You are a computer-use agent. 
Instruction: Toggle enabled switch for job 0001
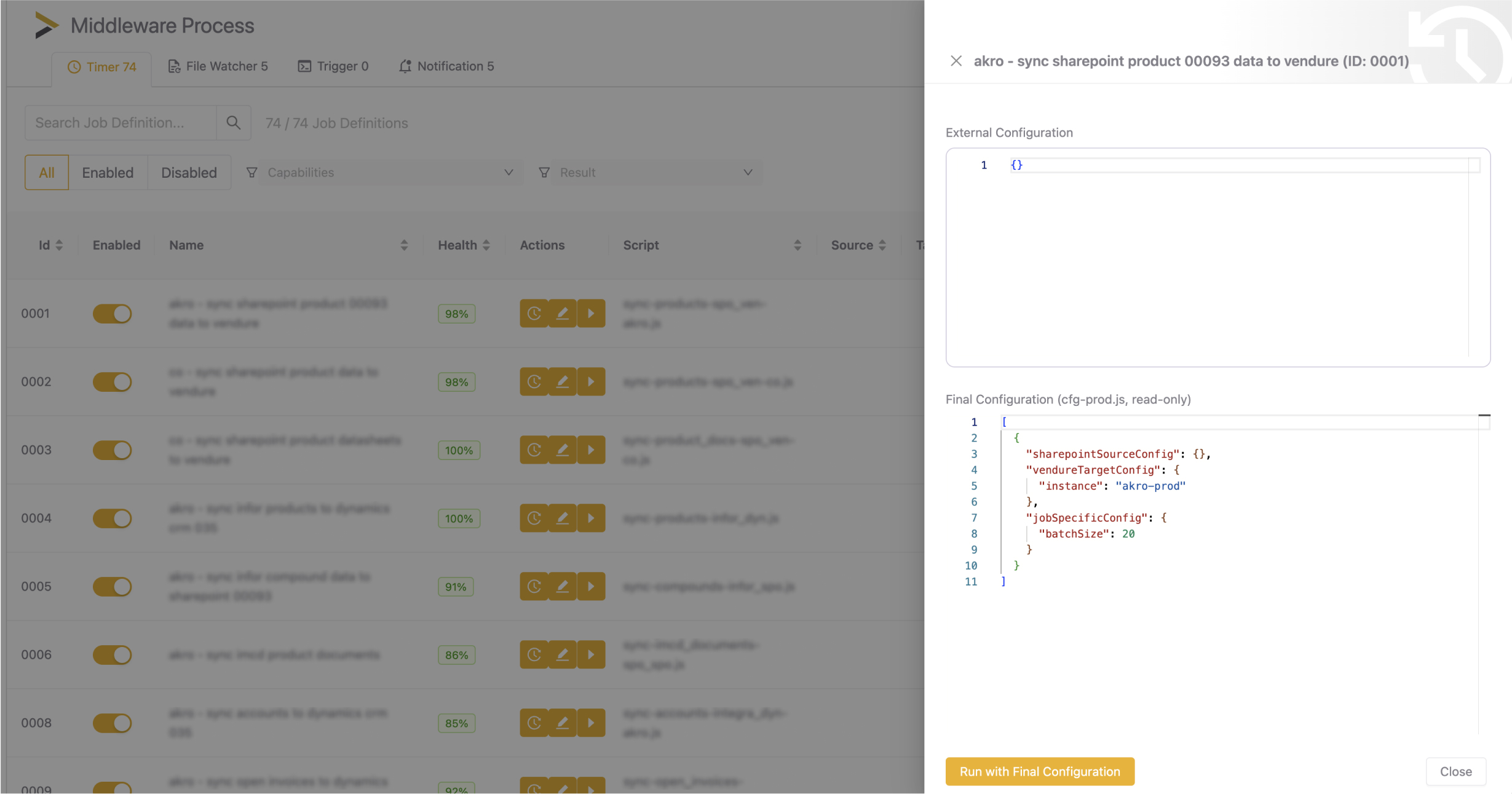[x=112, y=314]
